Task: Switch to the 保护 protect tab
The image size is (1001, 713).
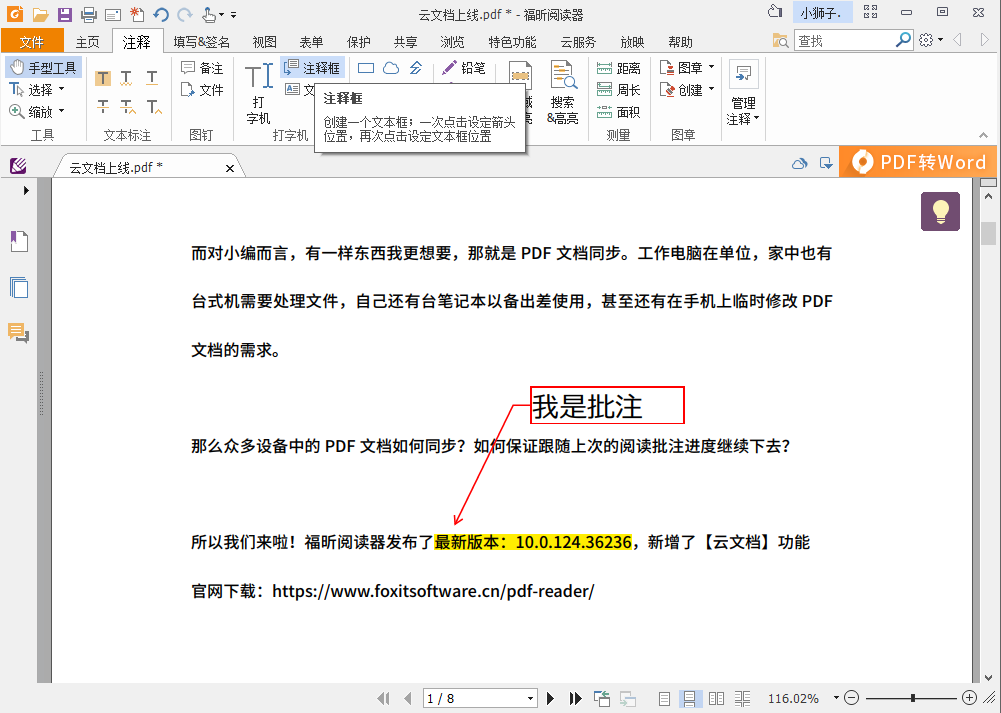Action: point(358,42)
